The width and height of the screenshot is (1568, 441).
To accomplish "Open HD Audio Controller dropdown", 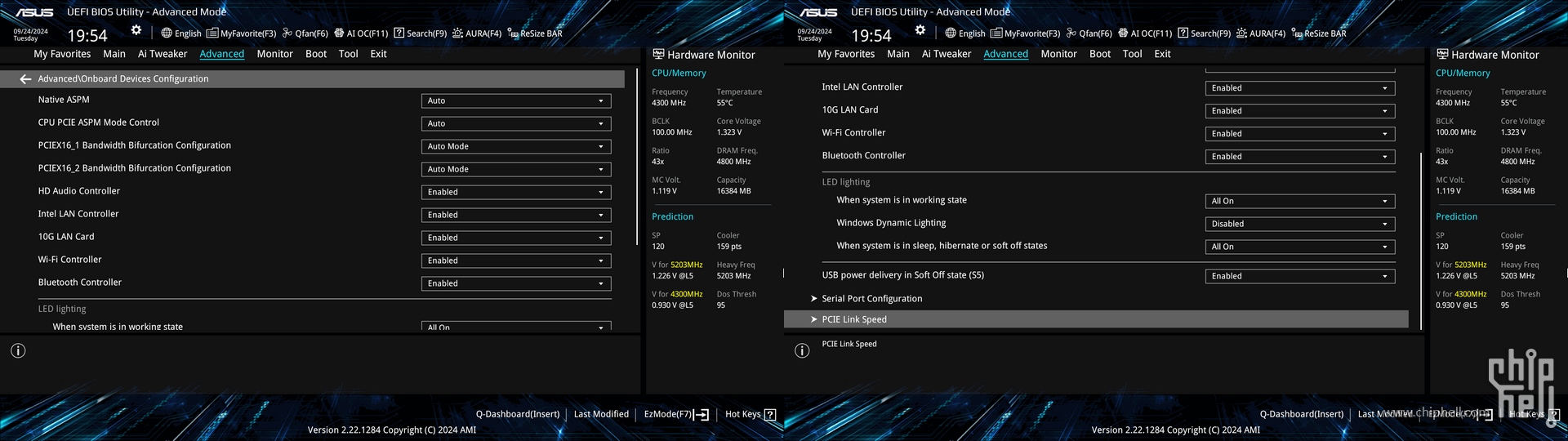I will tap(516, 192).
